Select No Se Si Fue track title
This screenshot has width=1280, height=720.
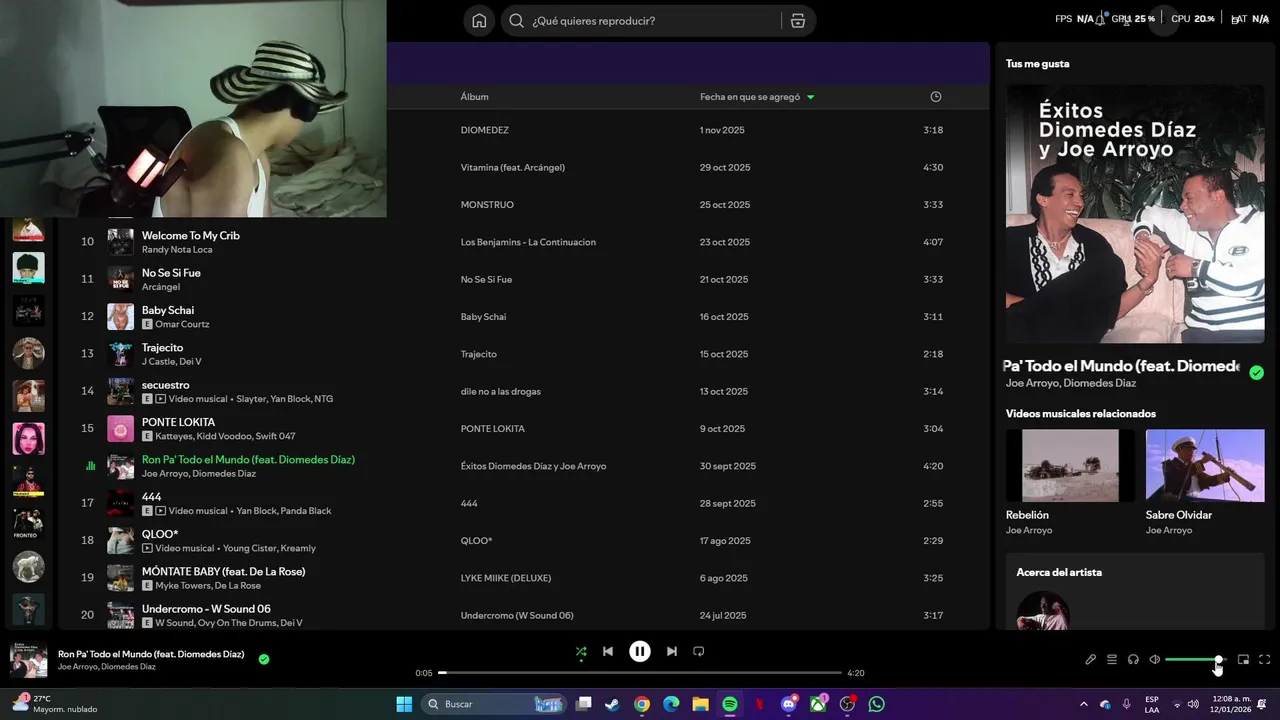point(171,273)
